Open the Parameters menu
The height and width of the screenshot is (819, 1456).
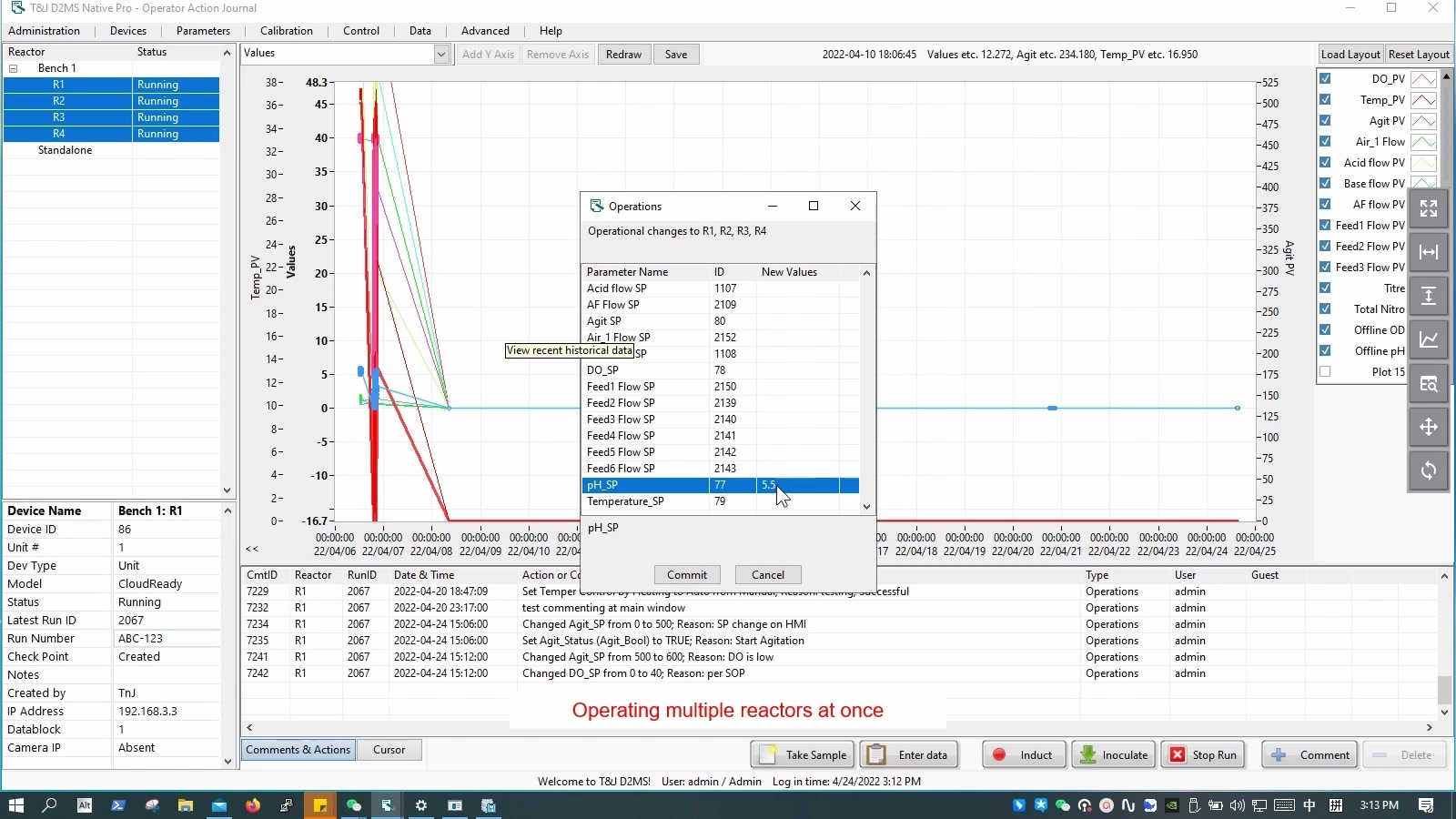[x=203, y=31]
